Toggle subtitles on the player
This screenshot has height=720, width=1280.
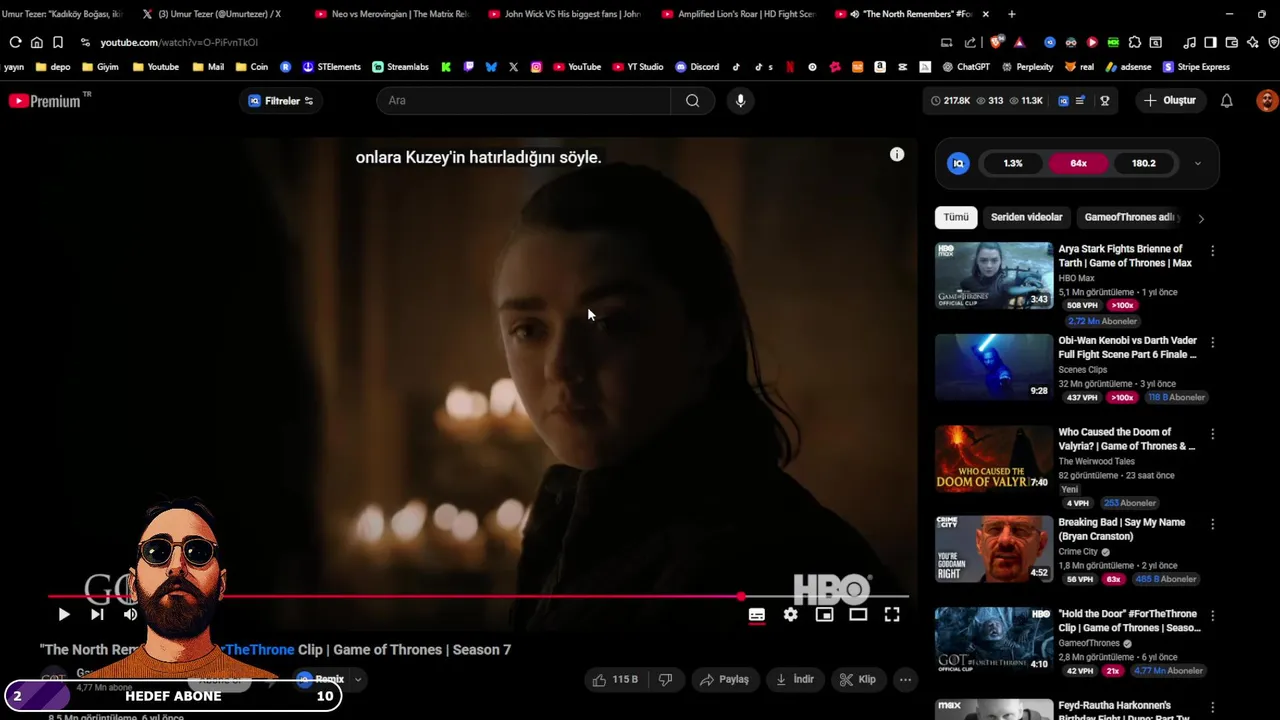coord(757,615)
